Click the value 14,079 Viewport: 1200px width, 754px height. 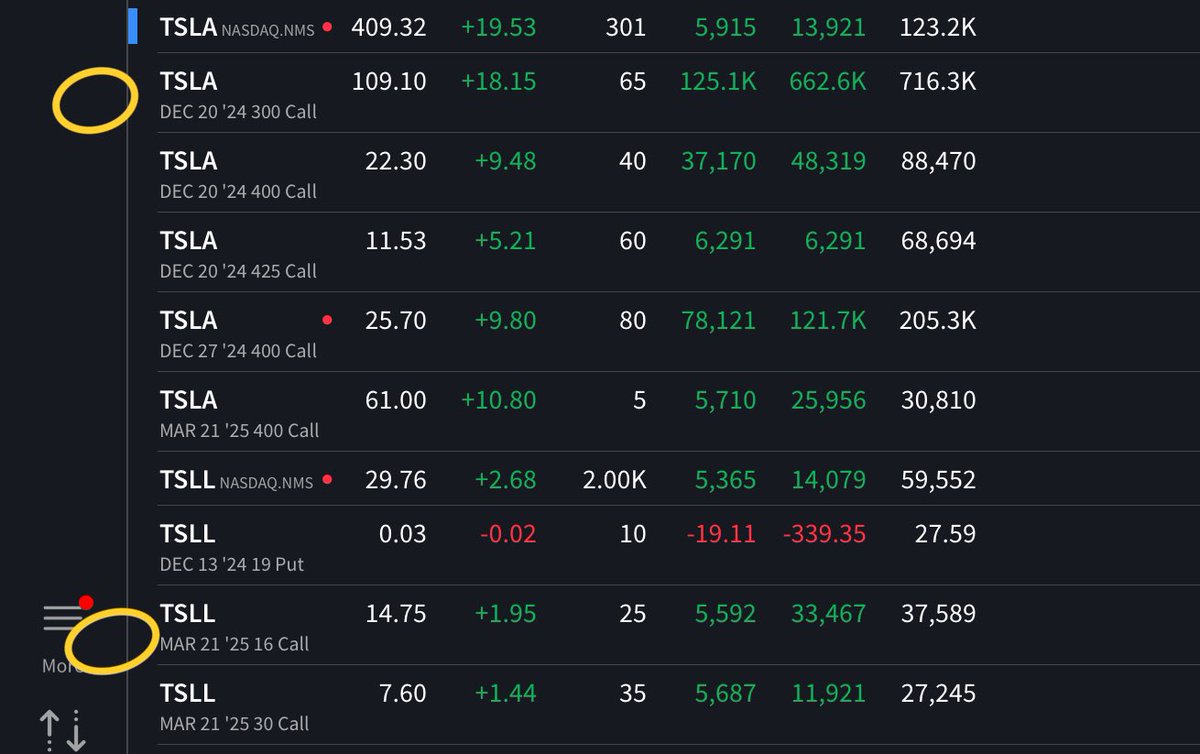coord(828,481)
